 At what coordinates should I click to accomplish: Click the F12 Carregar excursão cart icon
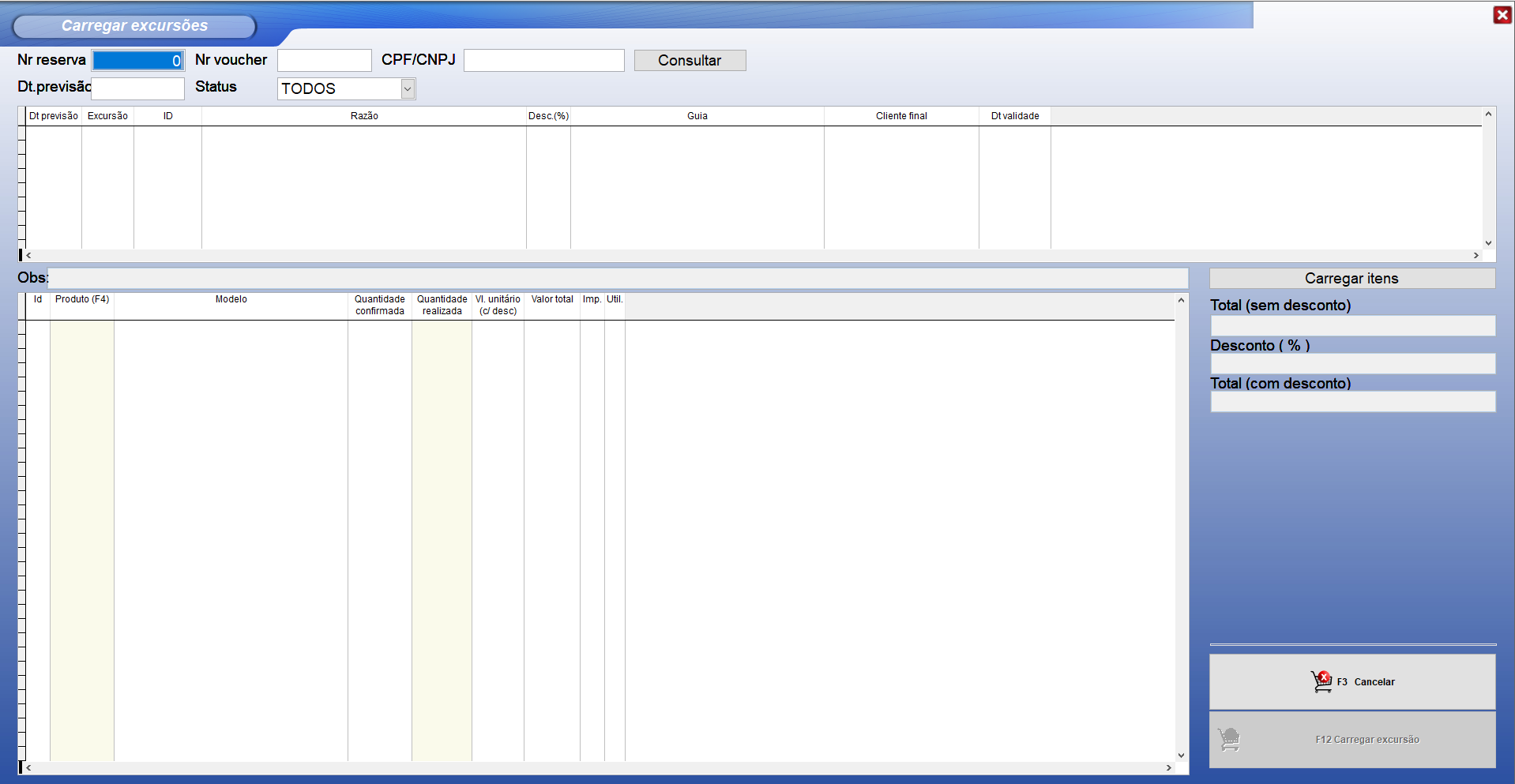1229,740
